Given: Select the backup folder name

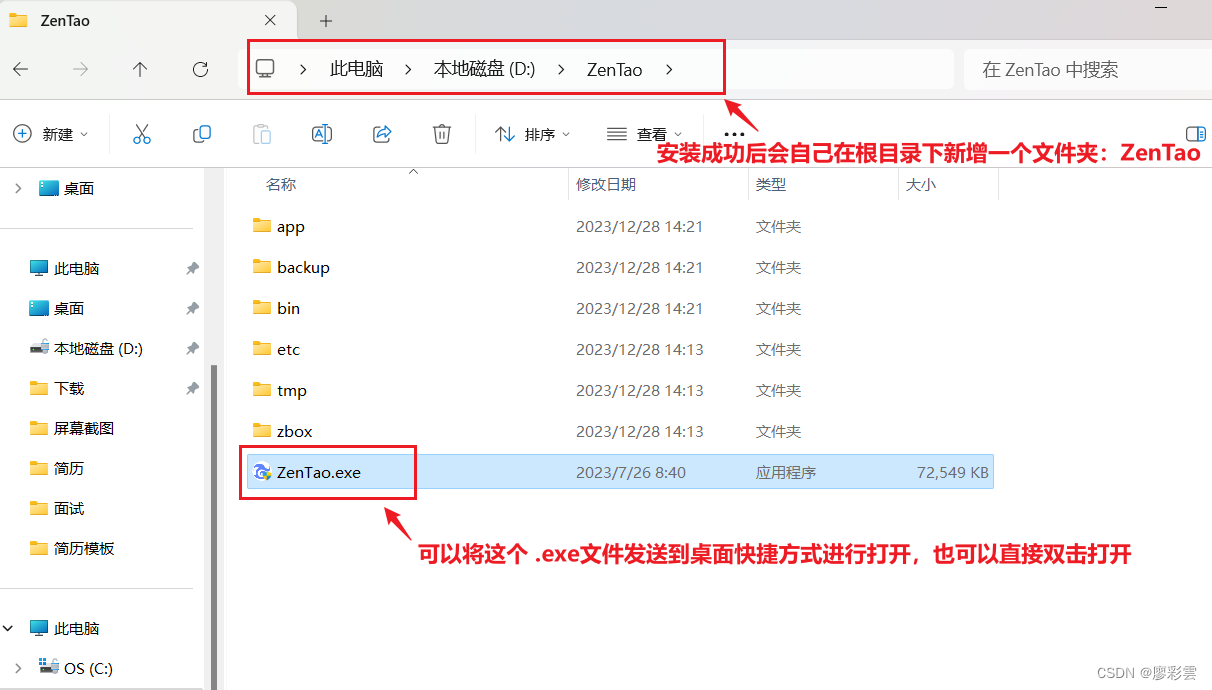Looking at the screenshot, I should pos(303,267).
